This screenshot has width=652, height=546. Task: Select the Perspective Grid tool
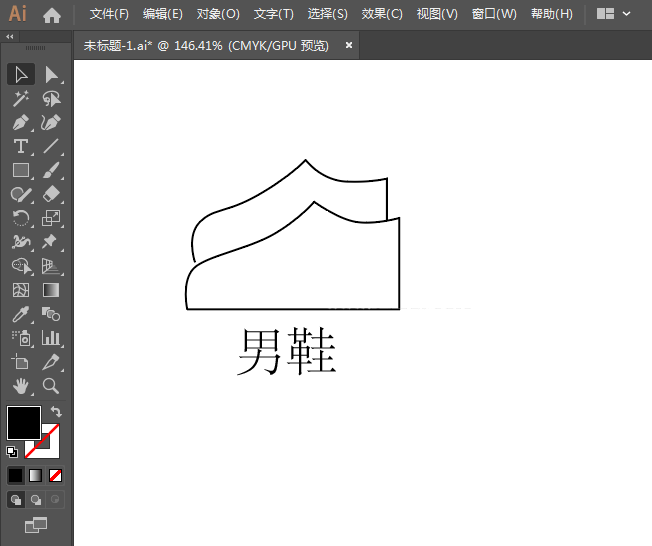click(x=51, y=266)
